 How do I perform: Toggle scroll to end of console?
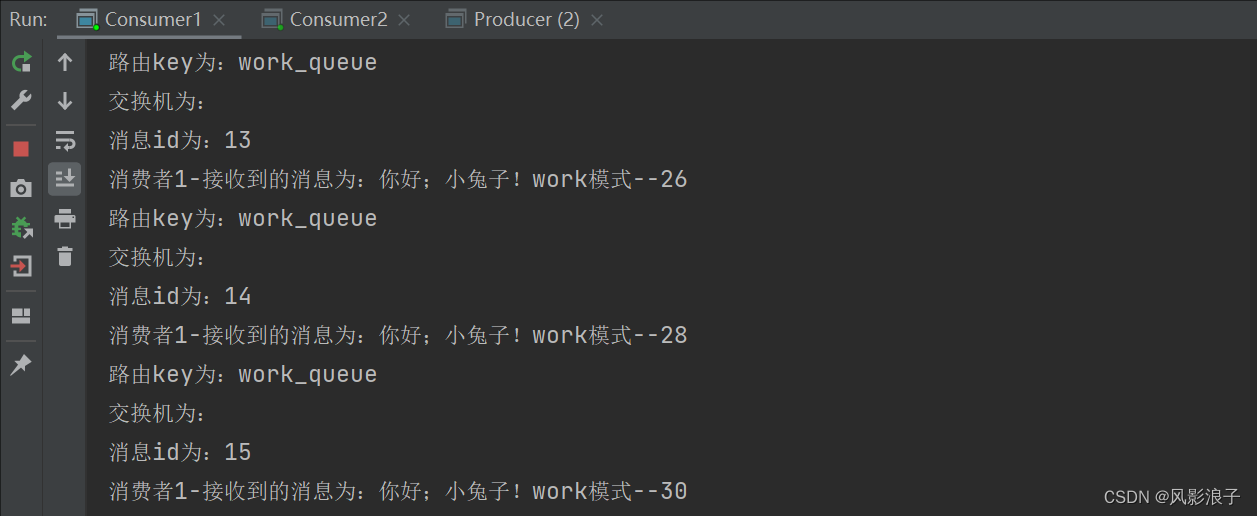[65, 179]
